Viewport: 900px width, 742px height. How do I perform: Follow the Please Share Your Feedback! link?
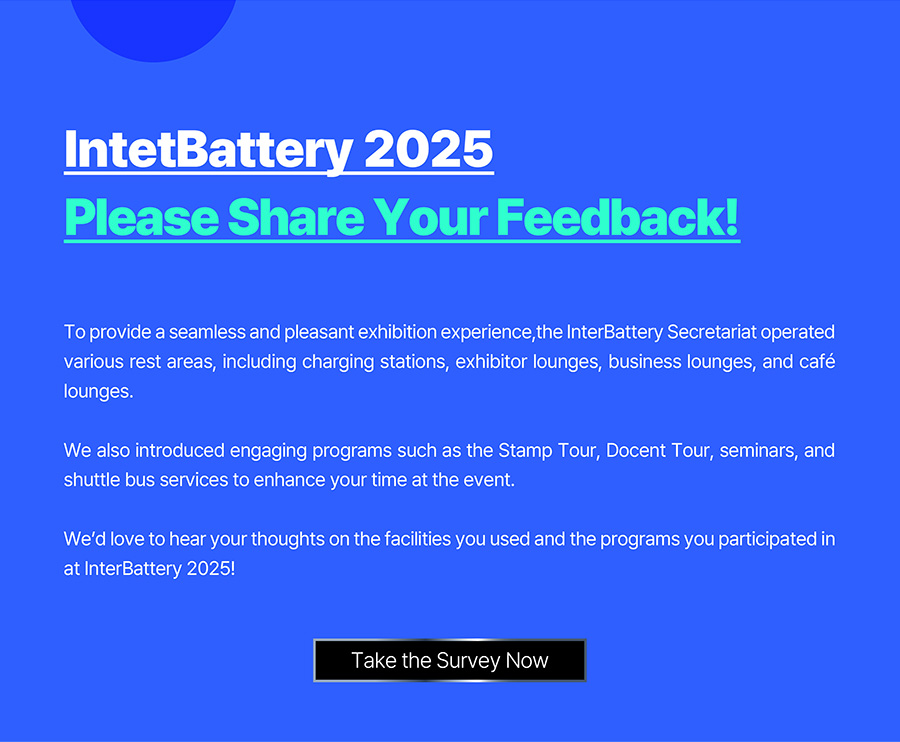click(x=402, y=217)
